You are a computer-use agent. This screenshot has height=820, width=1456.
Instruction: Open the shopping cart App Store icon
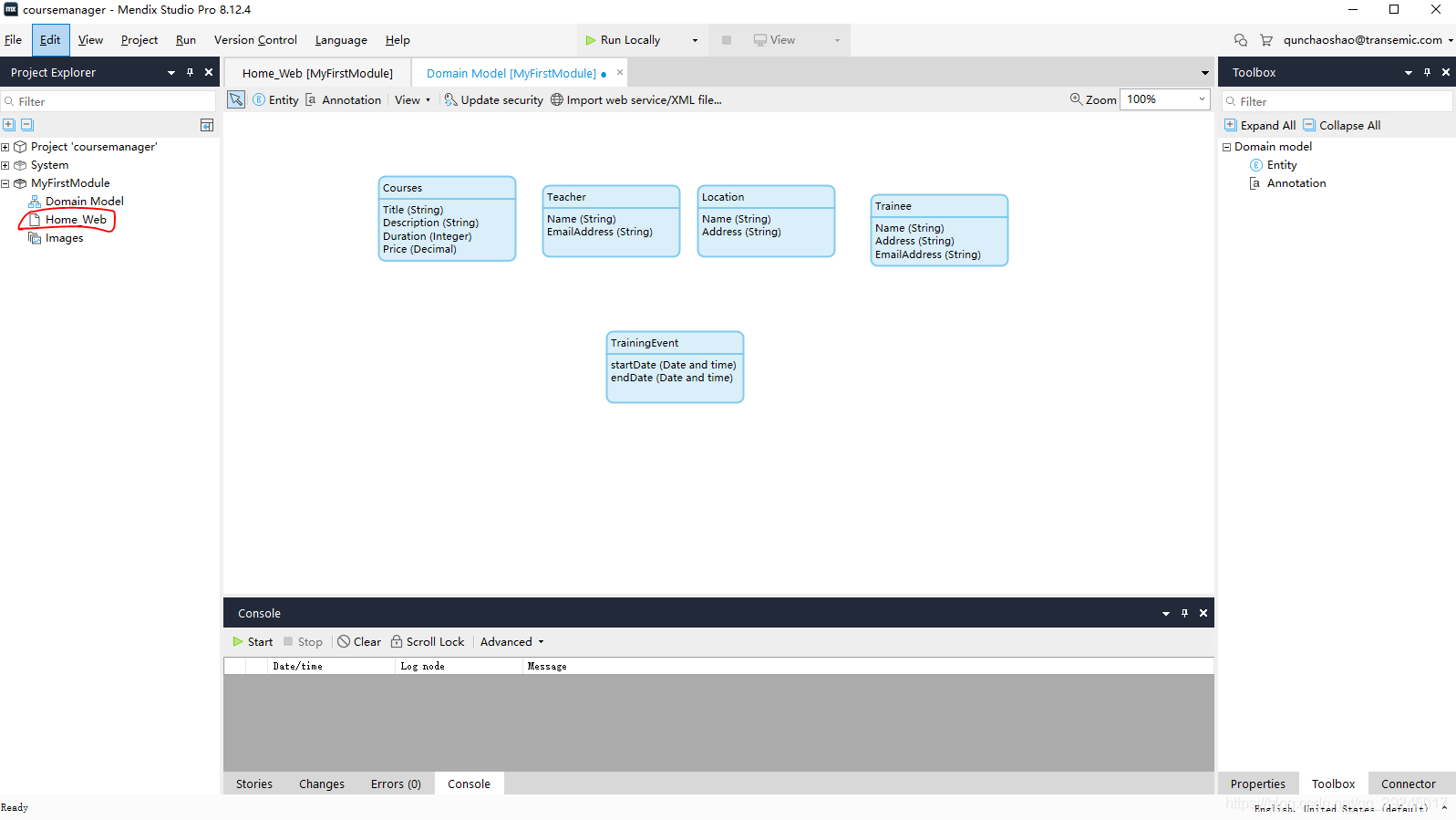click(1266, 40)
